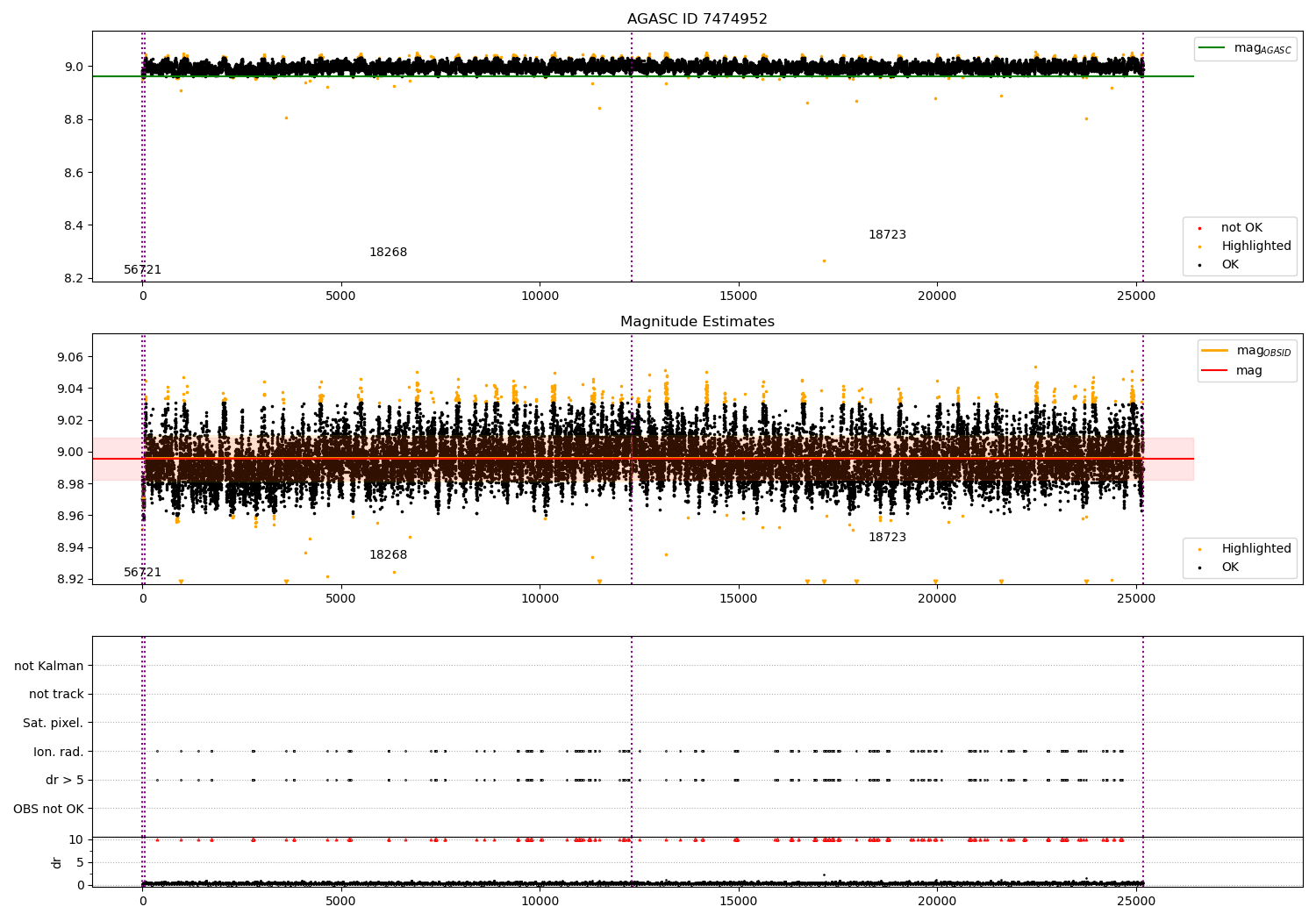Click the 15000 x-tick under the top plot
This screenshot has width=1316, height=921.
point(738,296)
